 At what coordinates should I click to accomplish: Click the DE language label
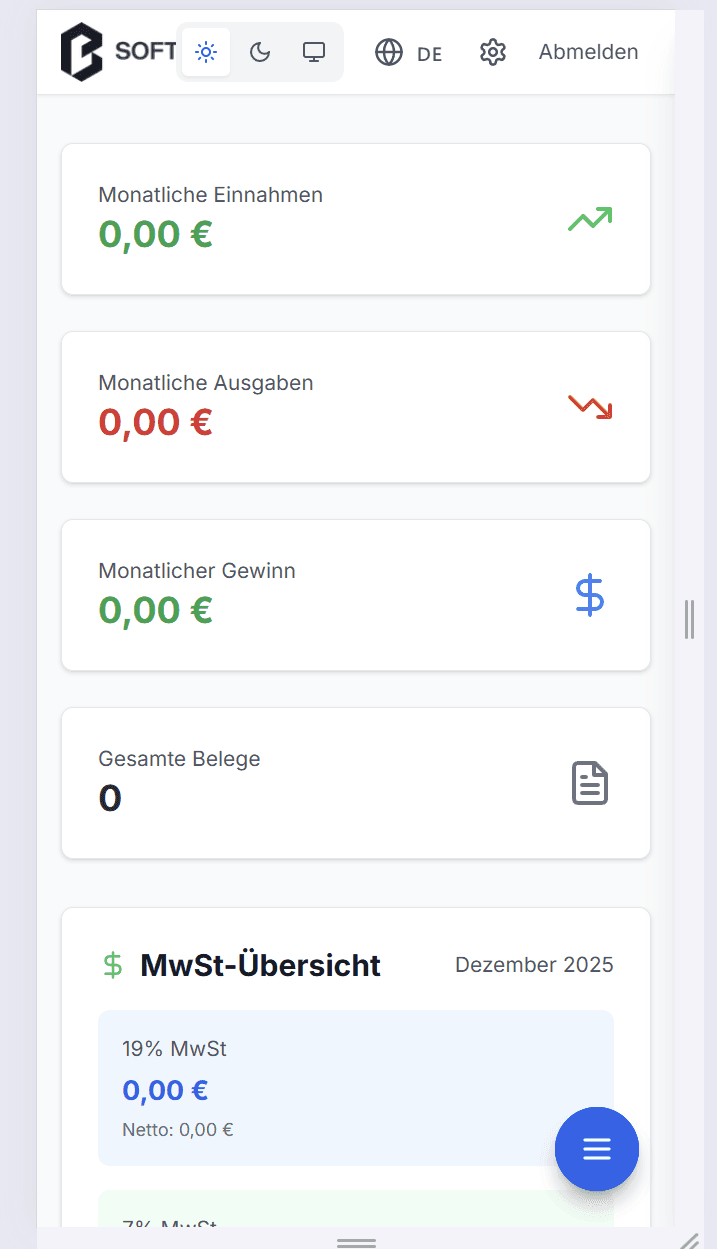tap(430, 54)
